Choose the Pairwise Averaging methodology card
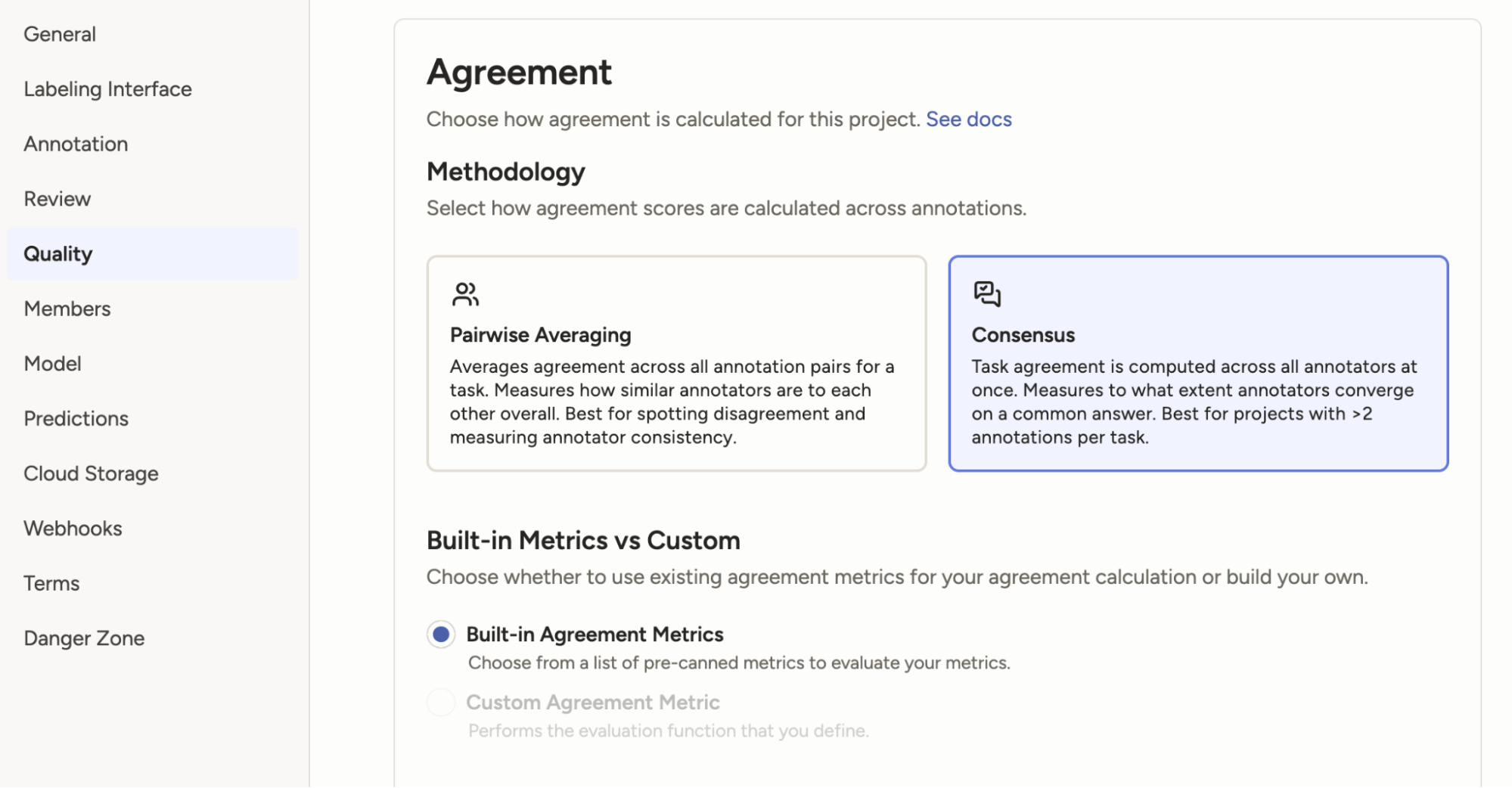The width and height of the screenshot is (1512, 788). pos(676,363)
